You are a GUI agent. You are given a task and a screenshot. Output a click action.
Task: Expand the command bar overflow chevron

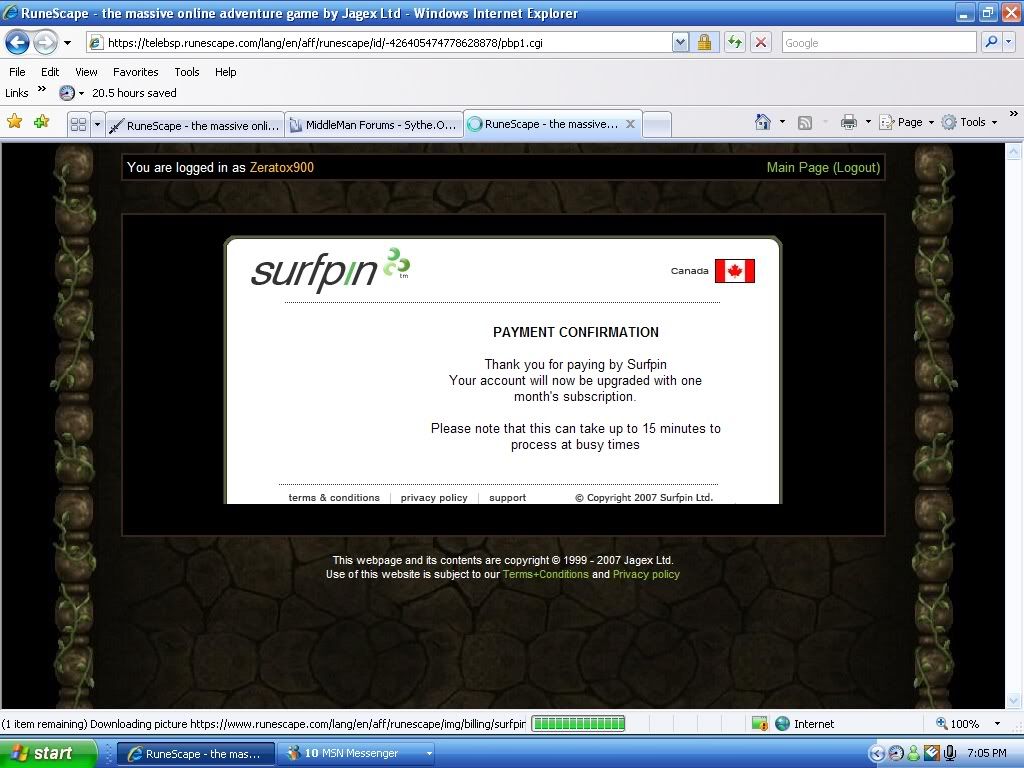point(1014,114)
